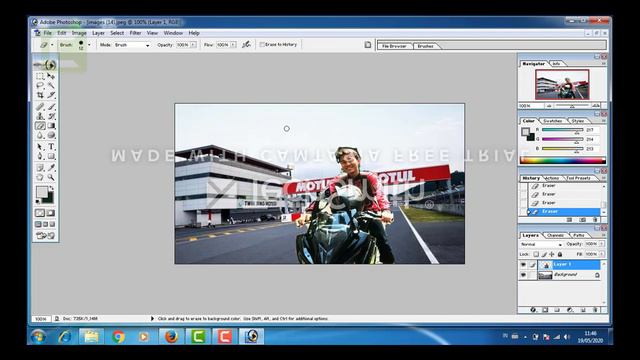Open the Image menu

coord(79,33)
